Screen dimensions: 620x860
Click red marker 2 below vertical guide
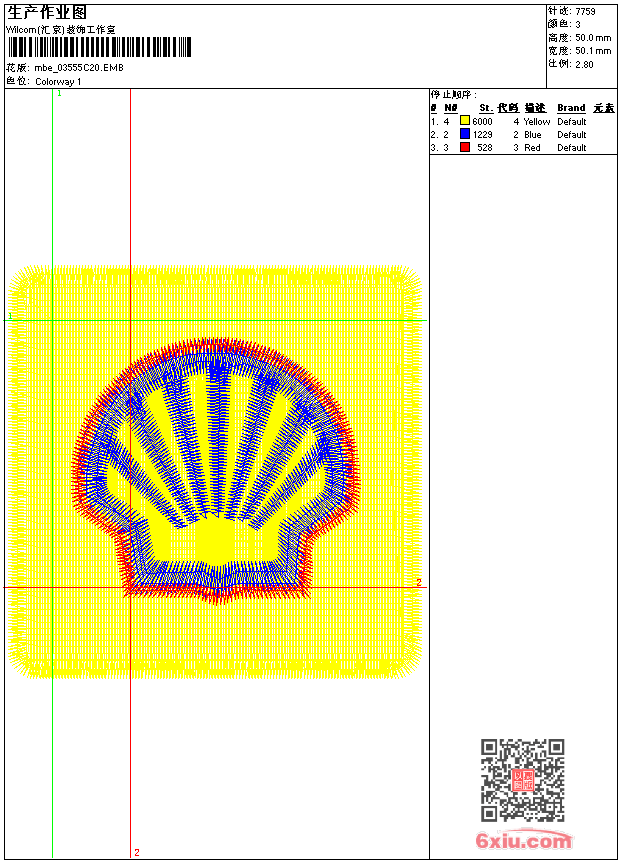coord(137,852)
